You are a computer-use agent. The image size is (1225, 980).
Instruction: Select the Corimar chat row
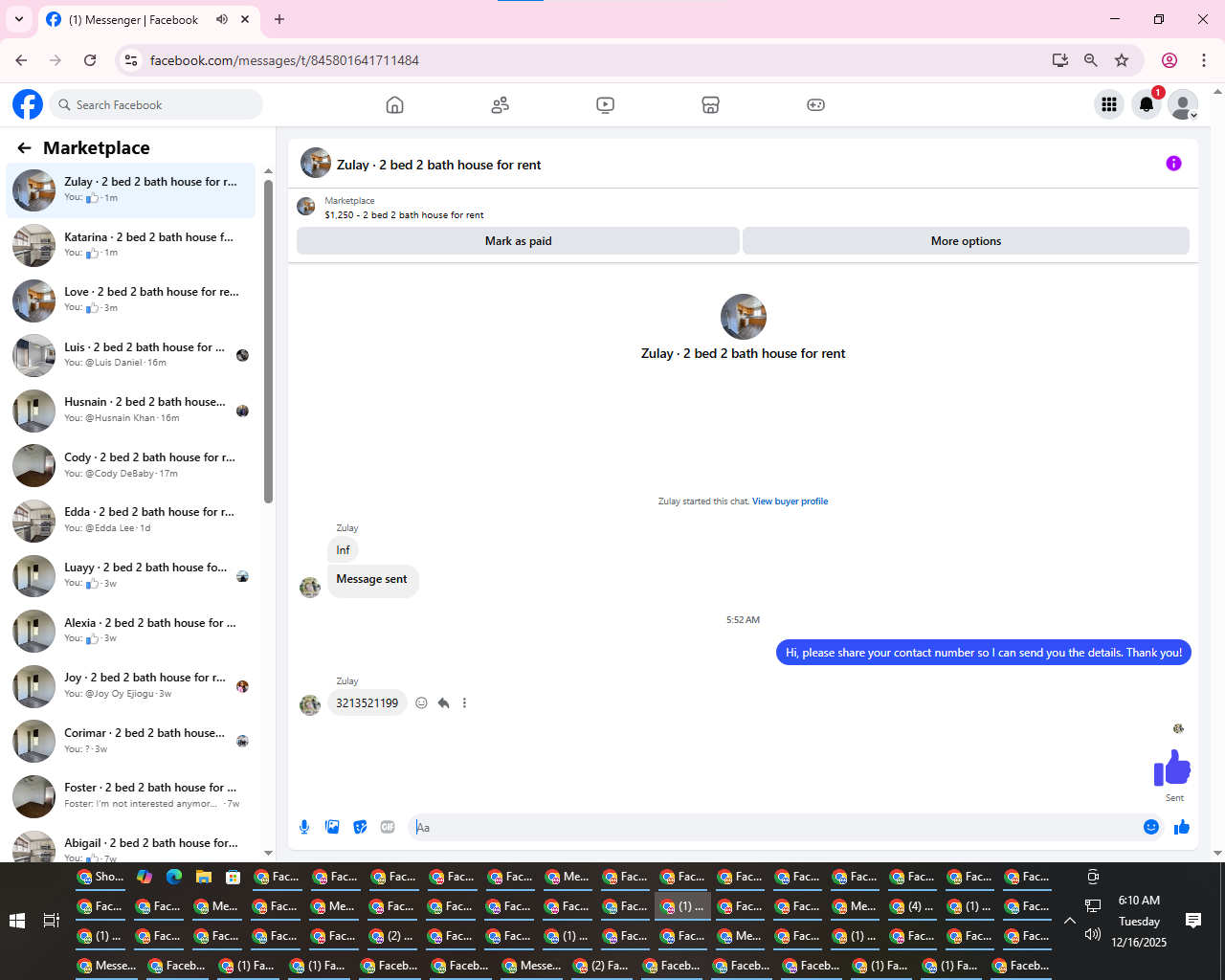coord(131,741)
